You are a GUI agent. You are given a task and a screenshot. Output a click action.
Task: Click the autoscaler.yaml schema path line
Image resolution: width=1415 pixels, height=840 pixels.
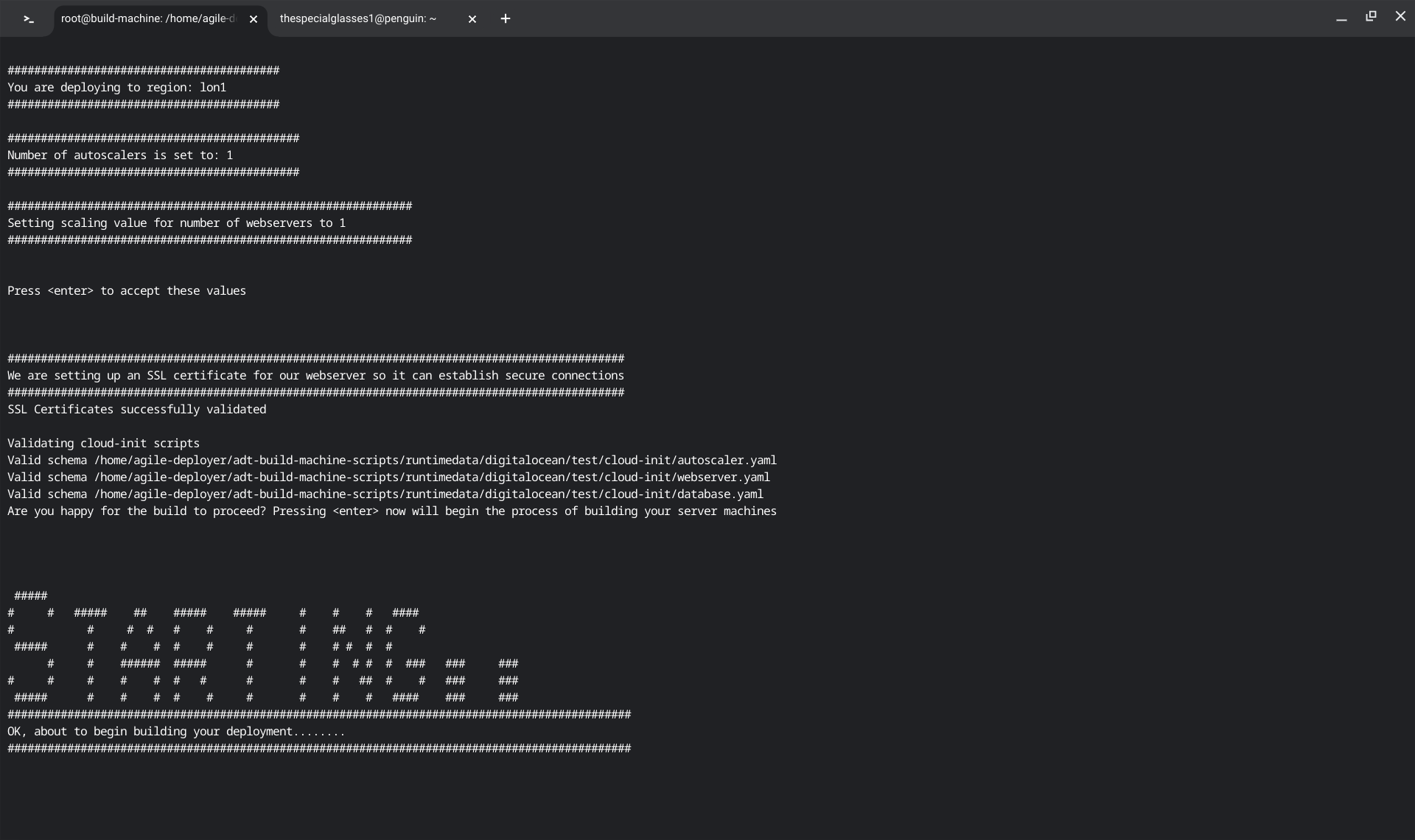point(392,461)
